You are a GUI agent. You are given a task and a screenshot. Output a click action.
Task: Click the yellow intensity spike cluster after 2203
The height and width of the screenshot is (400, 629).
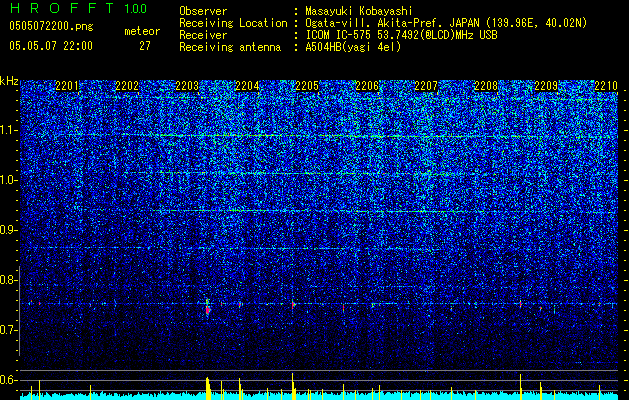[x=209, y=388]
